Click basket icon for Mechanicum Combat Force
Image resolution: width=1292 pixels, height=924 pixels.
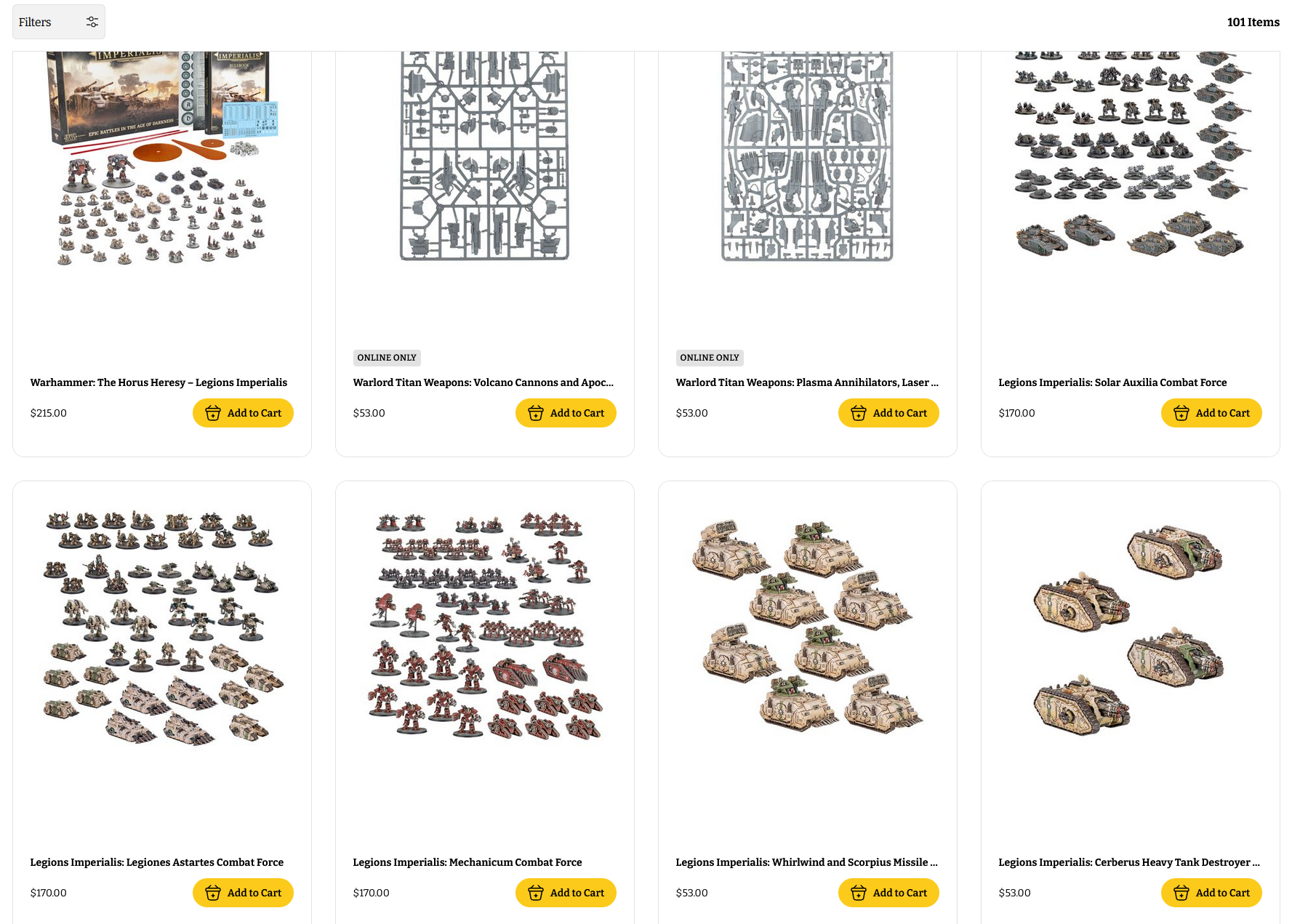coord(536,893)
